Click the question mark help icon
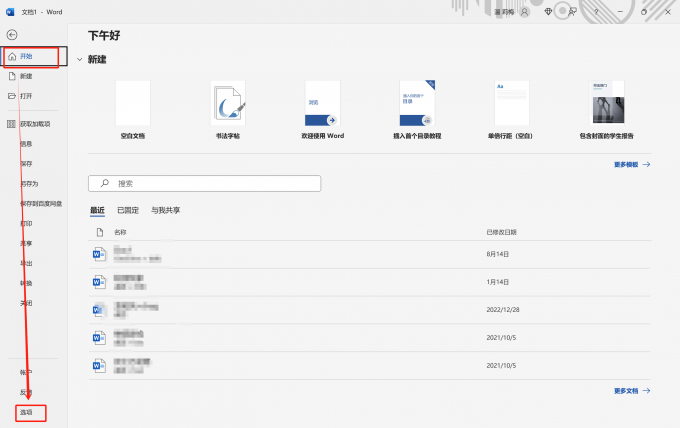The width and height of the screenshot is (680, 428). coord(597,12)
